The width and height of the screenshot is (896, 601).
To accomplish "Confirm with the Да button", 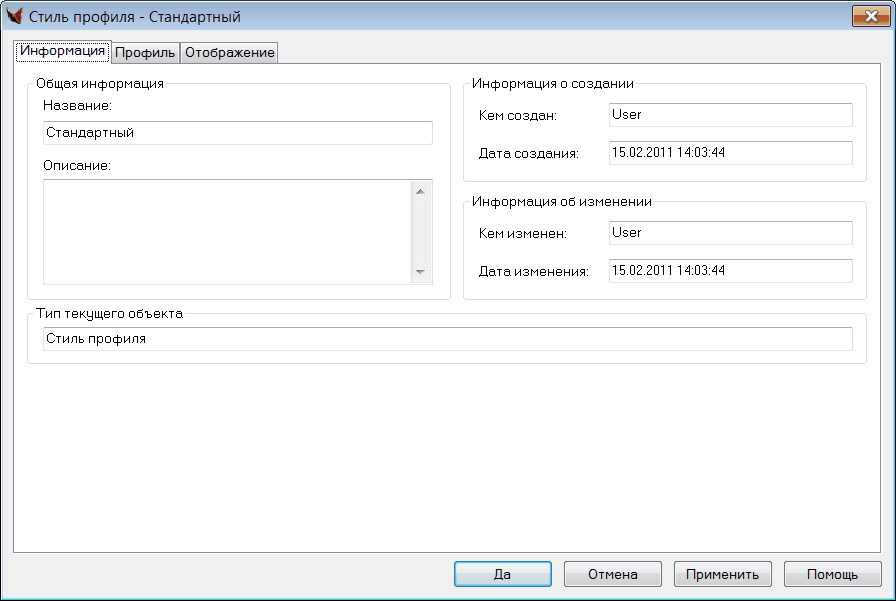I will point(503,575).
